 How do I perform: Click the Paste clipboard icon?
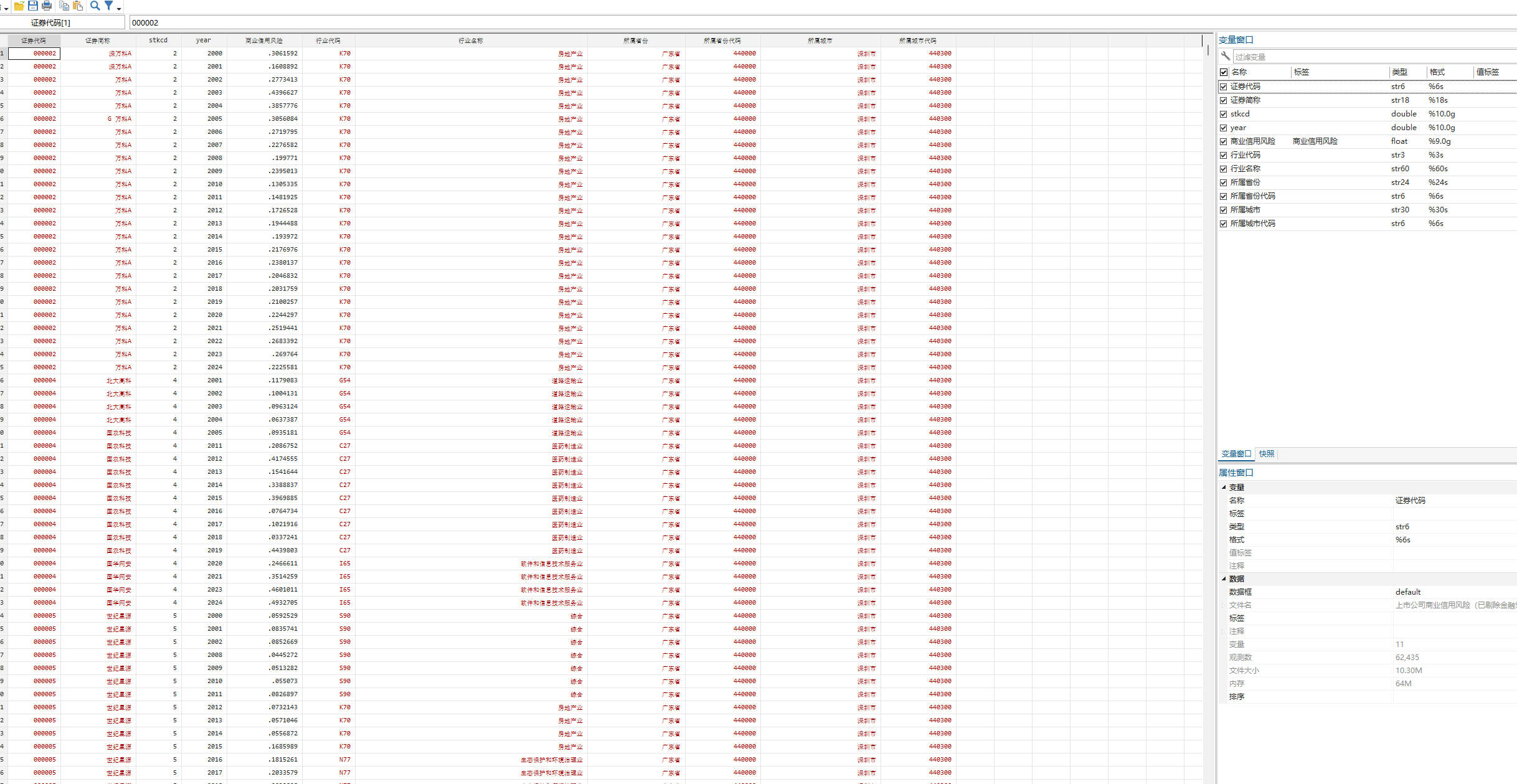pyautogui.click(x=78, y=6)
